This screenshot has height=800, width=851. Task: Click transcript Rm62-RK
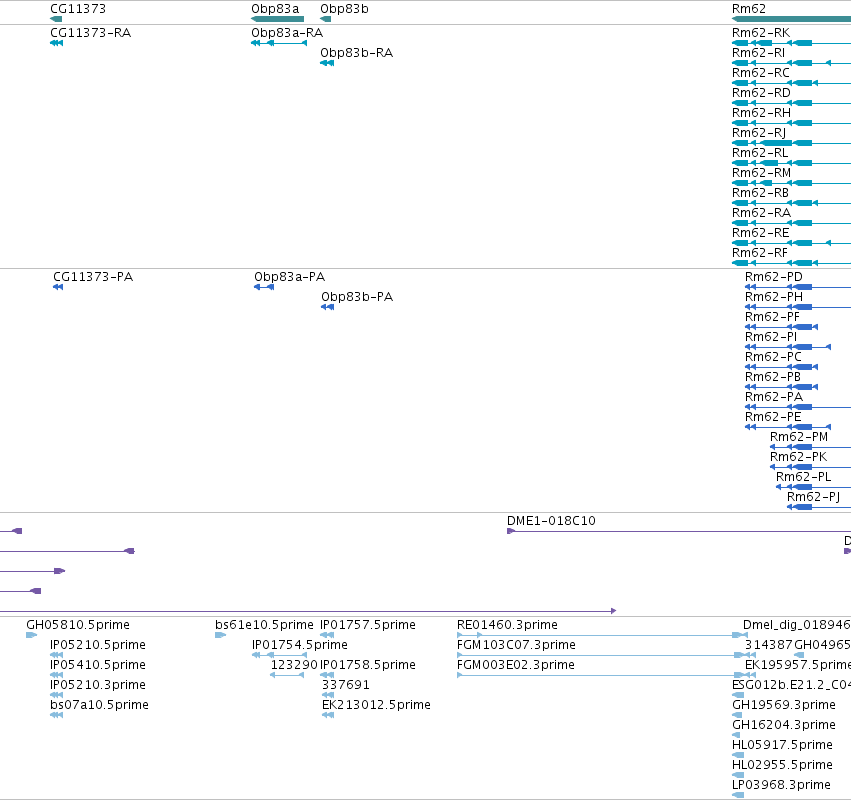[761, 33]
